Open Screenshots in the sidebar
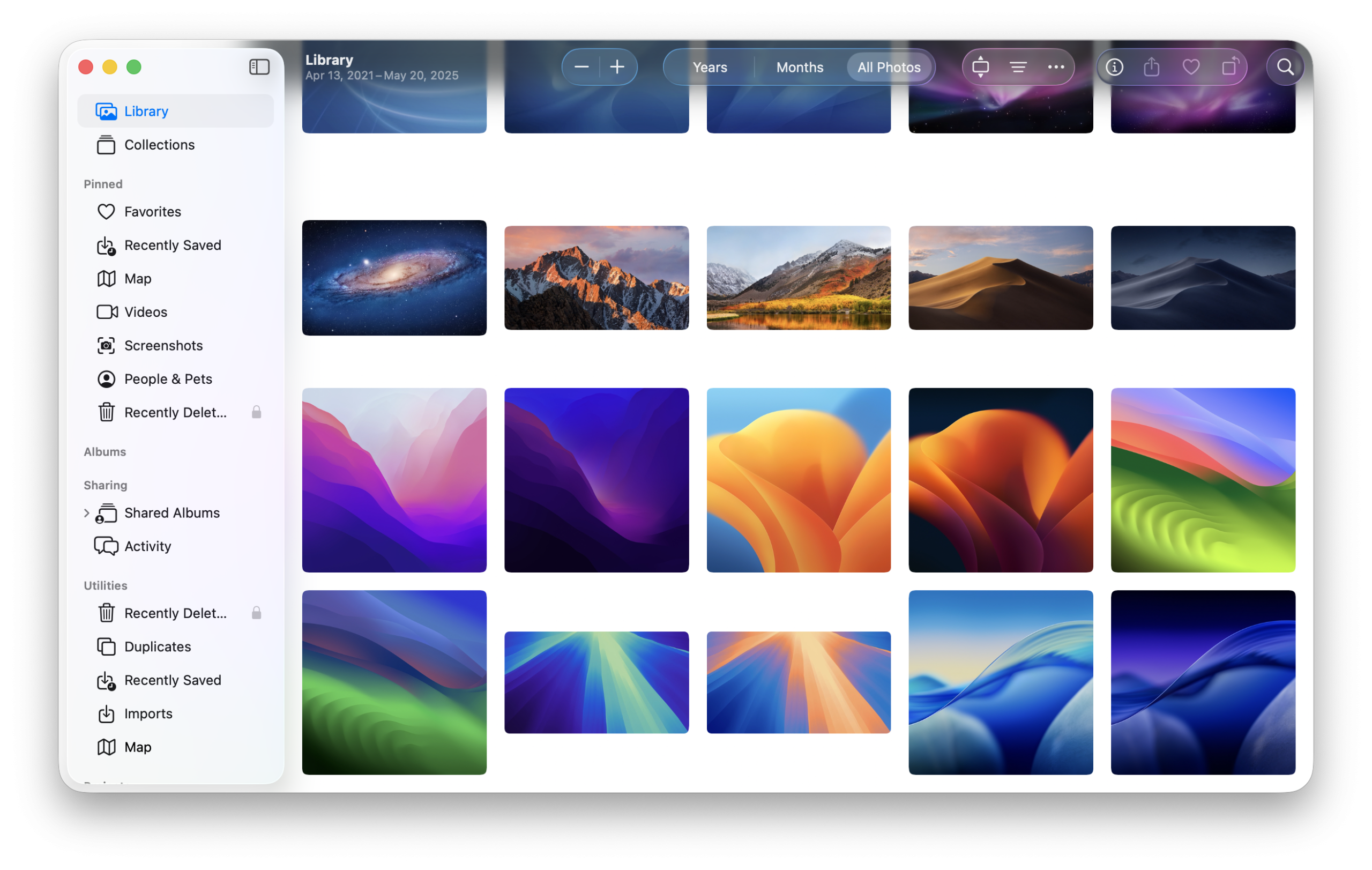 [163, 345]
